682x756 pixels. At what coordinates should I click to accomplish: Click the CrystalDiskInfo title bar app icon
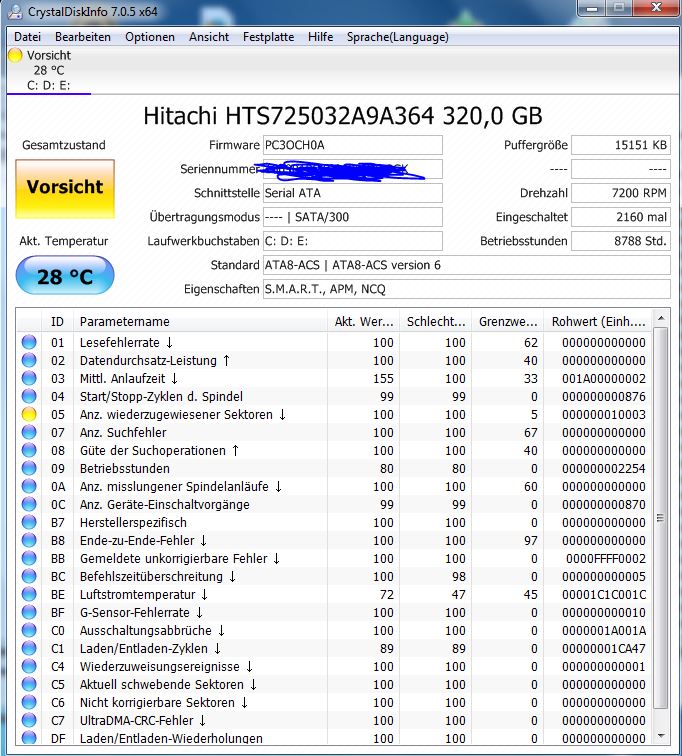(15, 11)
